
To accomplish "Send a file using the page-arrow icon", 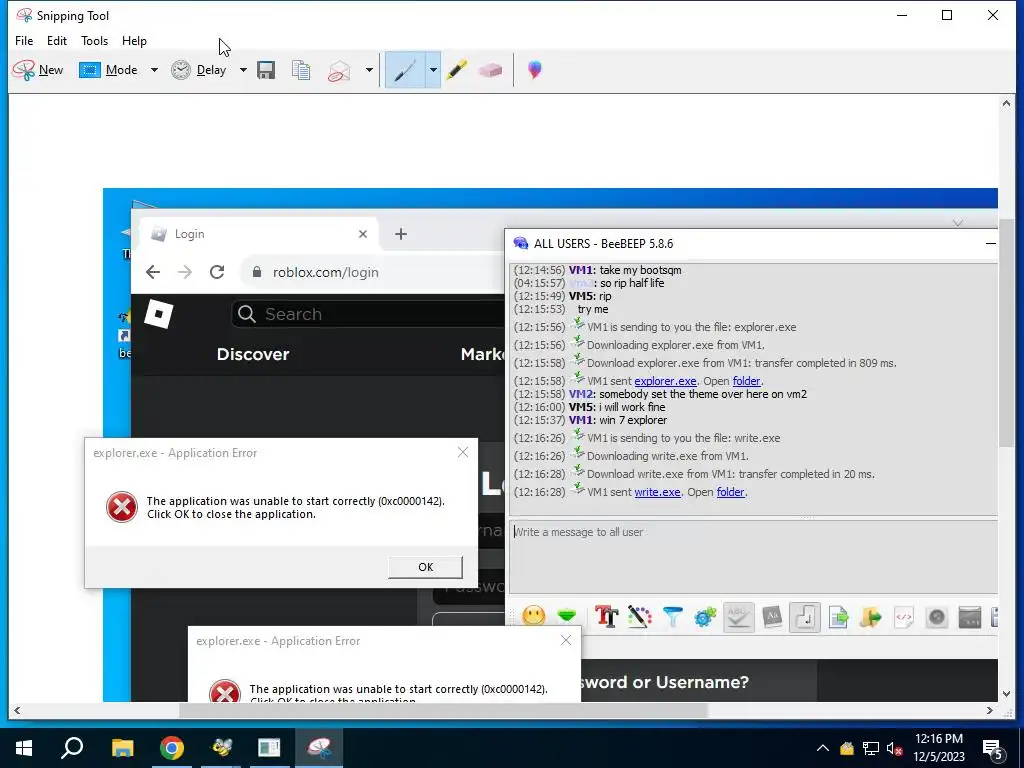I will click(838, 616).
